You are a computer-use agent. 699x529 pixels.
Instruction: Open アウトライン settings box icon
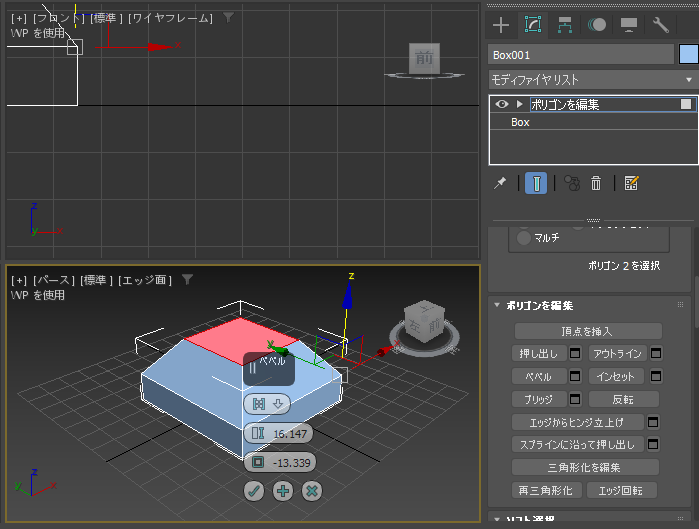coord(656,353)
